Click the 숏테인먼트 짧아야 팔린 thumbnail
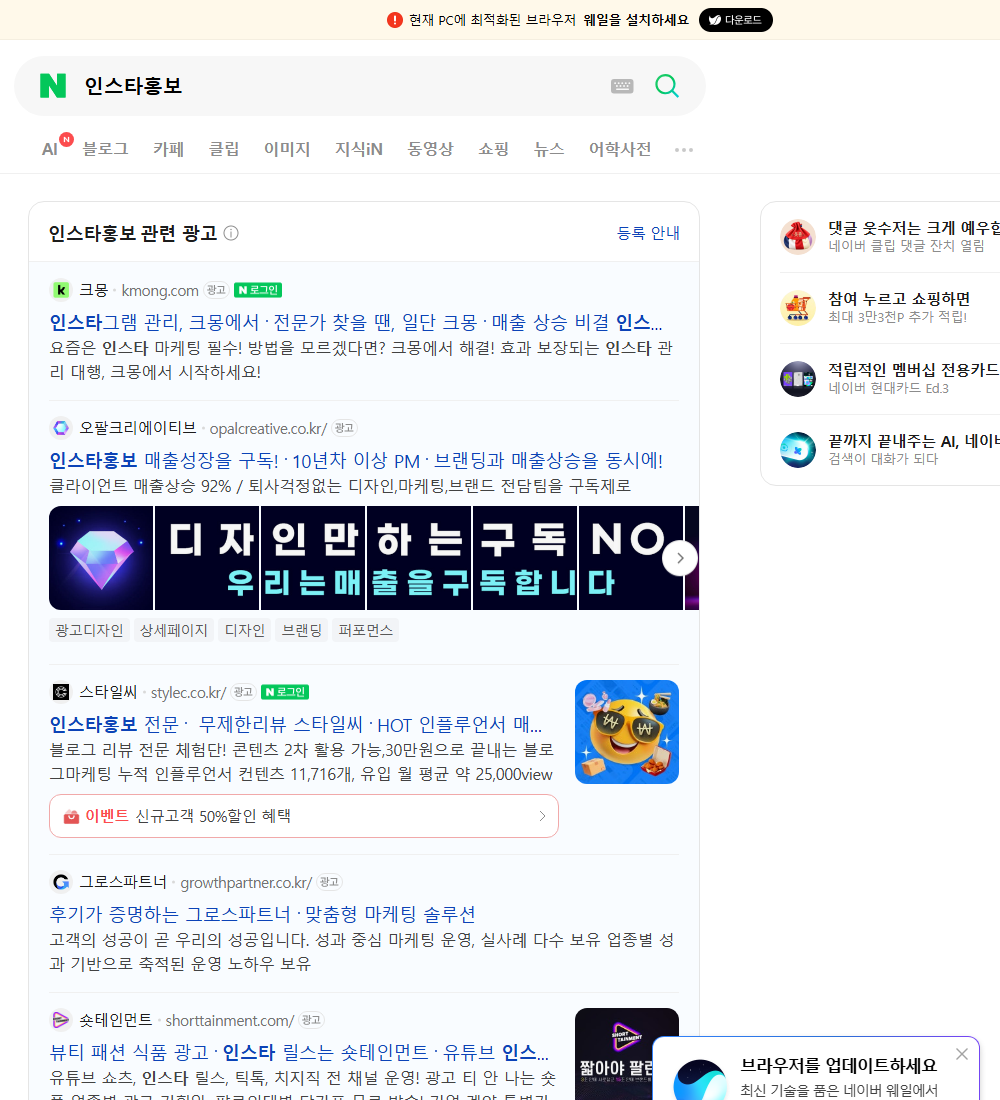This screenshot has height=1100, width=1000. [x=627, y=1054]
